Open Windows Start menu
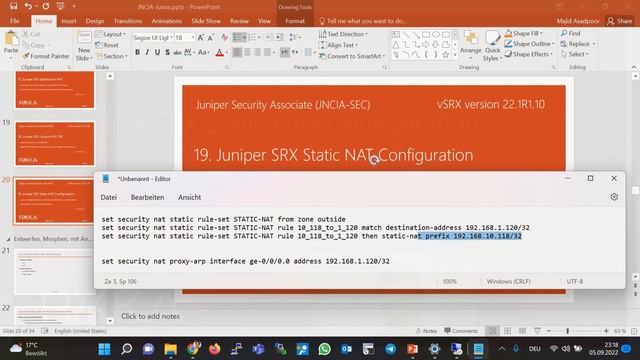This screenshot has width=640, height=360. point(104,349)
